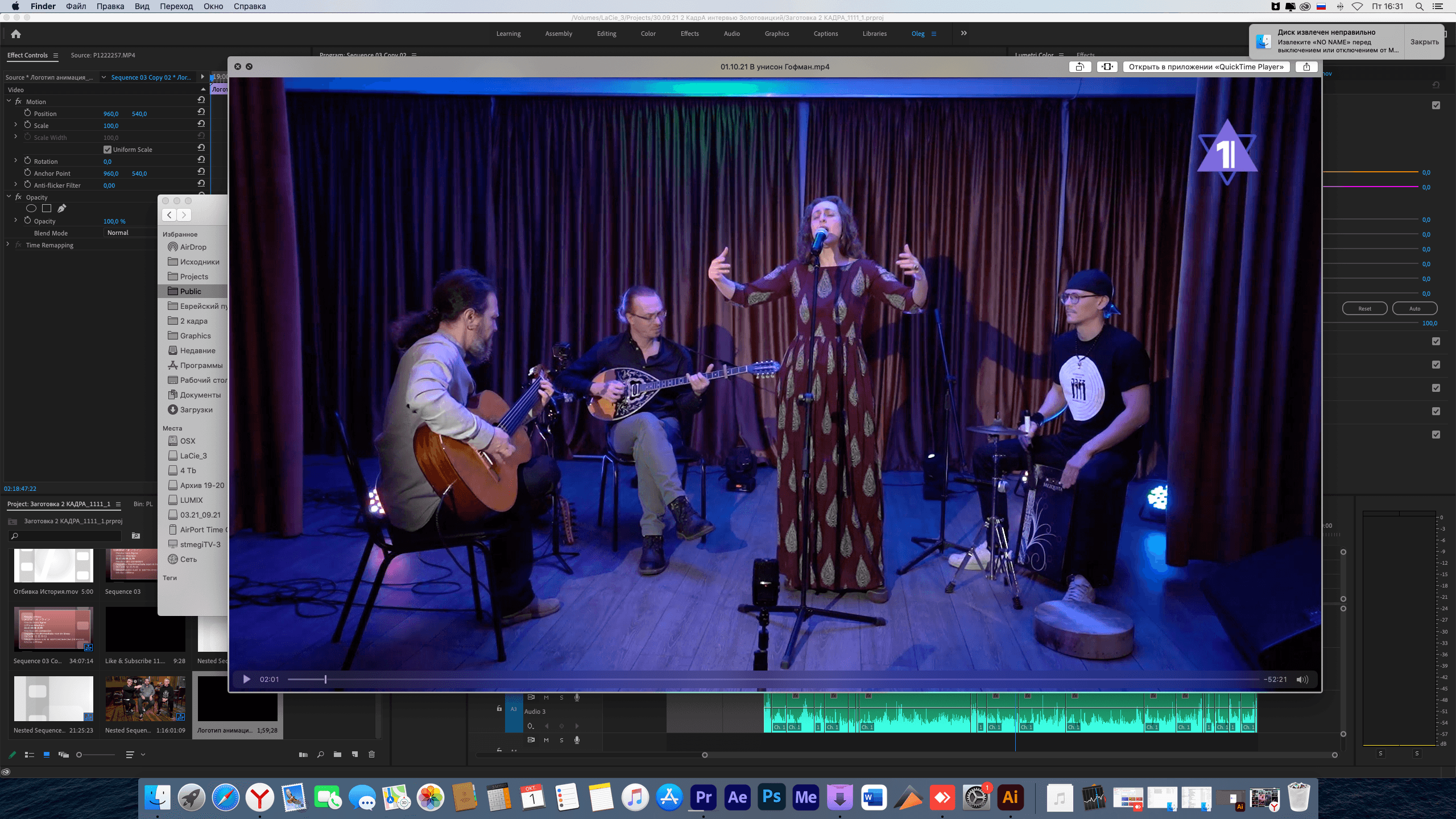Toggle Opacity keyframe stopwatch
The image size is (1456, 819).
[x=27, y=221]
